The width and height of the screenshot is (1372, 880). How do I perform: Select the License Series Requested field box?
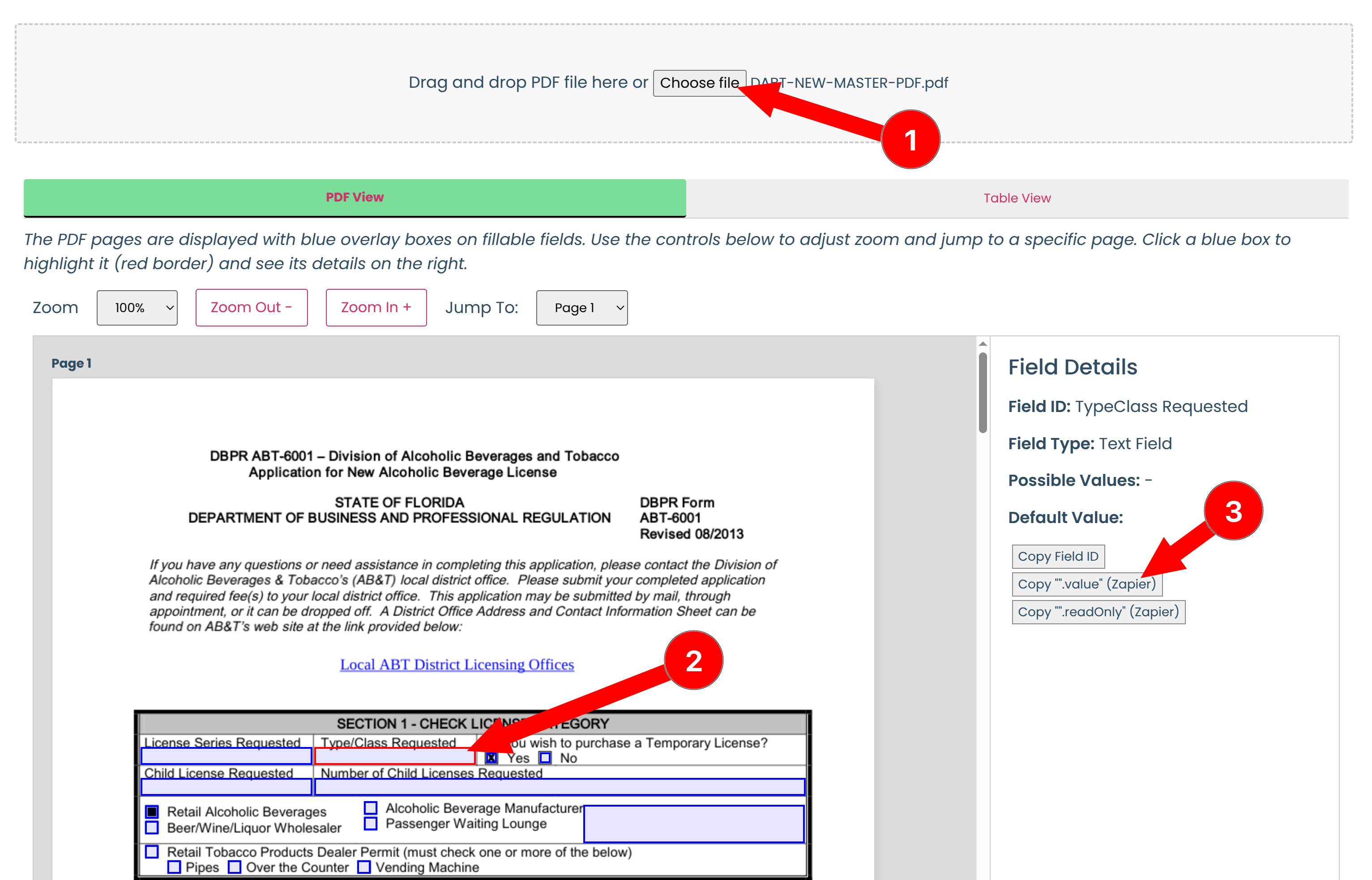[226, 756]
